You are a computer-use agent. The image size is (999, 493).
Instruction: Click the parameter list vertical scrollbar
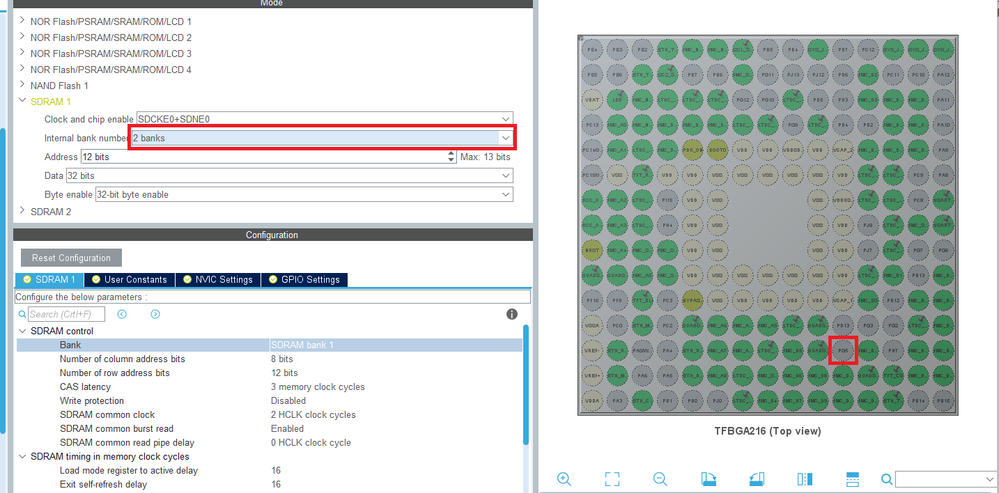526,384
